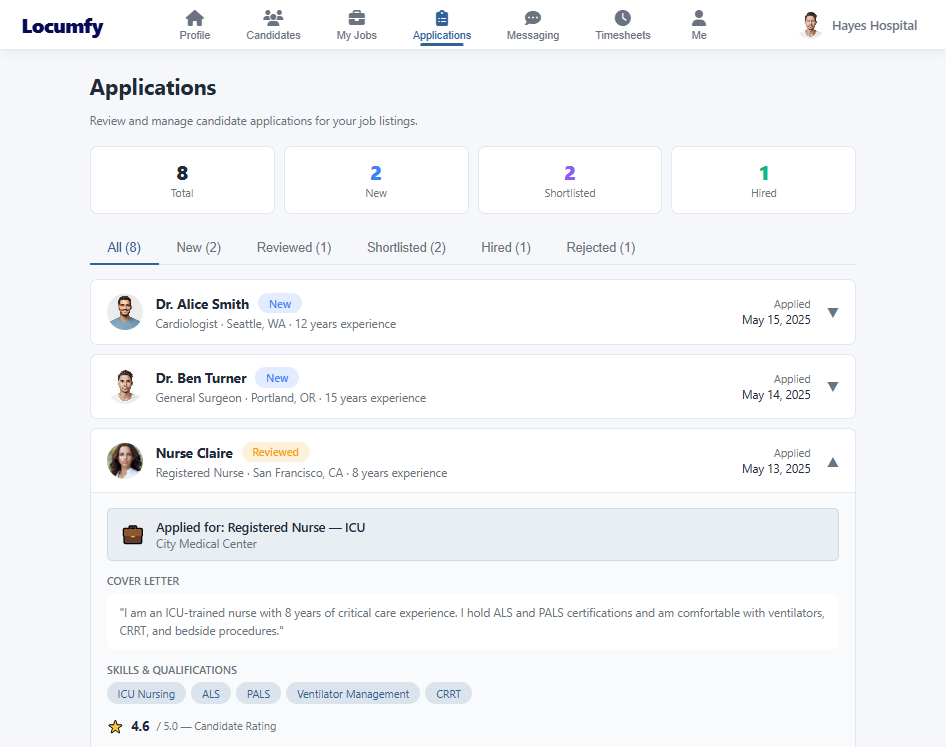Click the SKILLS & QUALIFICATIONS section label
Screen dimensions: 946x747
(x=172, y=670)
